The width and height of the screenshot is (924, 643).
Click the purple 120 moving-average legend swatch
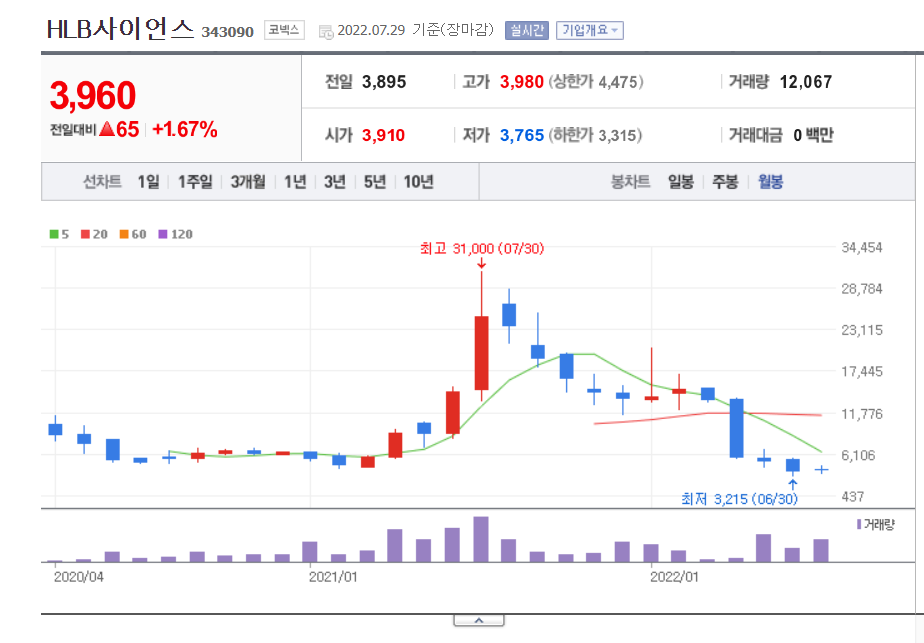[163, 234]
